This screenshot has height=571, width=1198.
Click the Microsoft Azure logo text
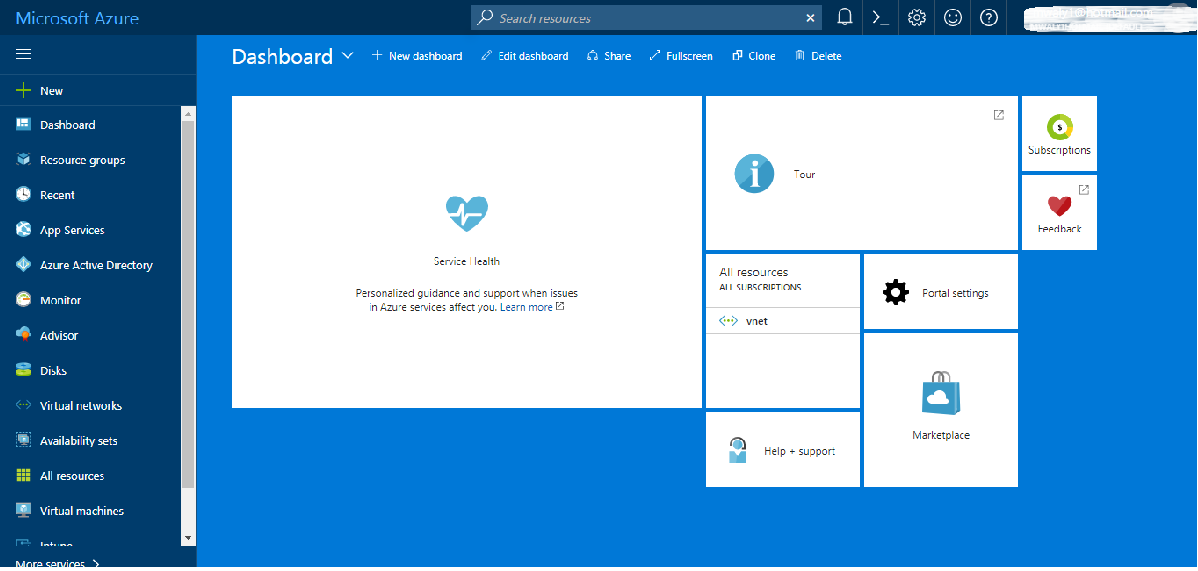[x=77, y=18]
